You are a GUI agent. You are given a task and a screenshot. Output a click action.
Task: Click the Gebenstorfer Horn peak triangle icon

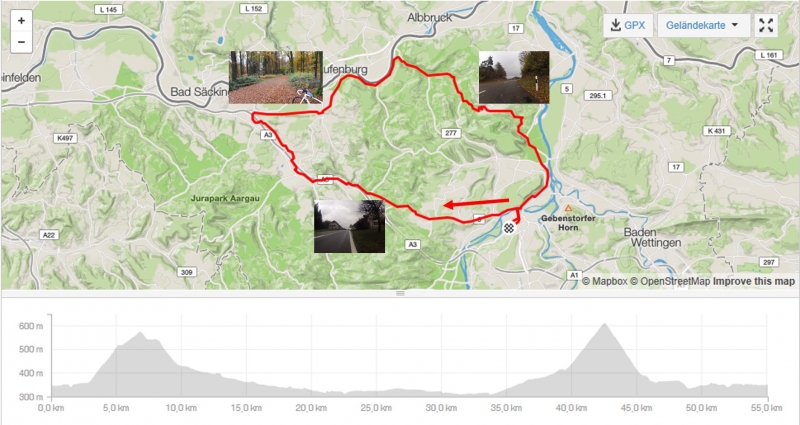coord(568,208)
